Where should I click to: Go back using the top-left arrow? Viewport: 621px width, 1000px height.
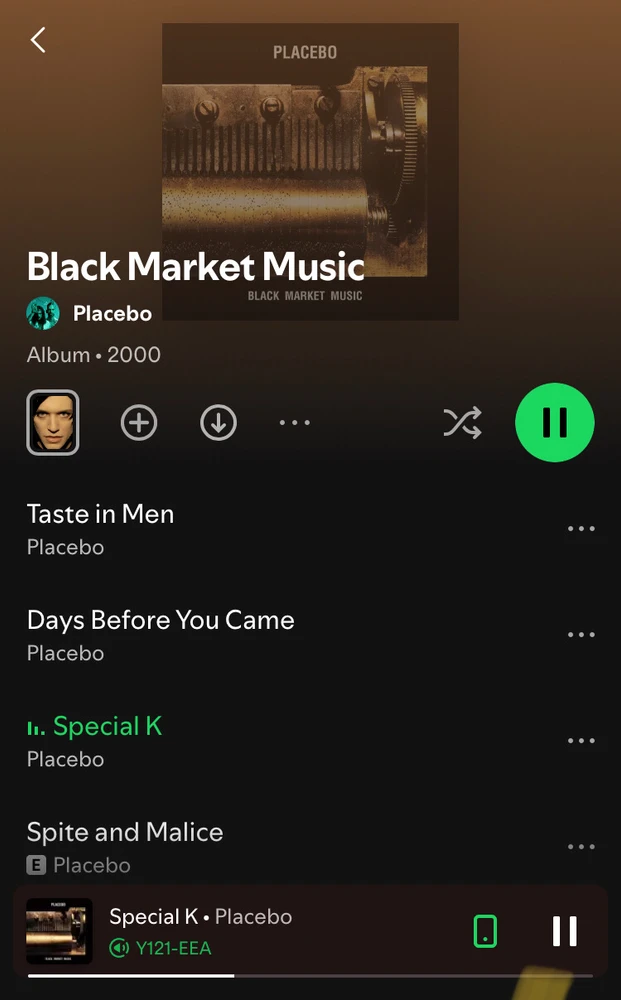coord(38,40)
